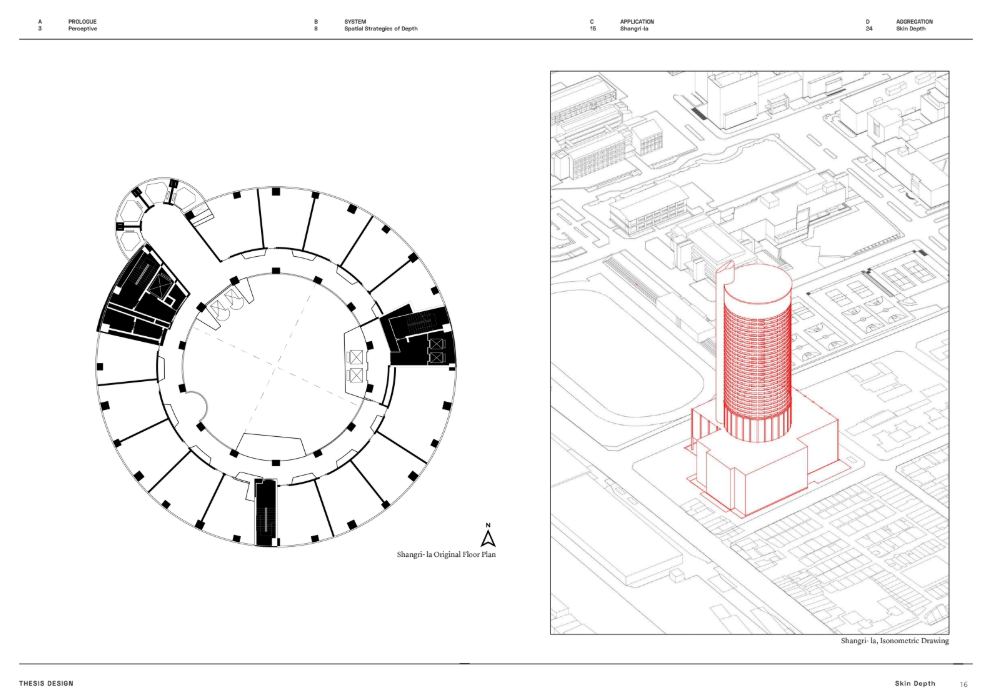Screen dimensions: 994x700
Task: Open the SYSTEM section heading
Action: point(355,21)
